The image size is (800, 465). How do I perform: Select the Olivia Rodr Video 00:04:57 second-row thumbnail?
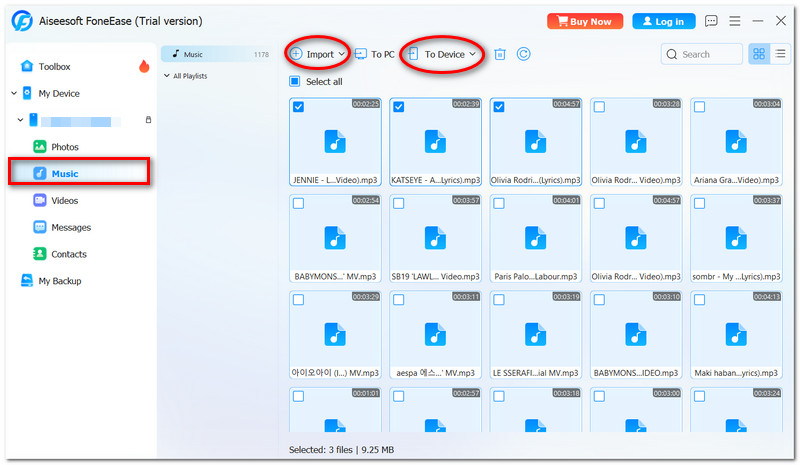[x=636, y=238]
